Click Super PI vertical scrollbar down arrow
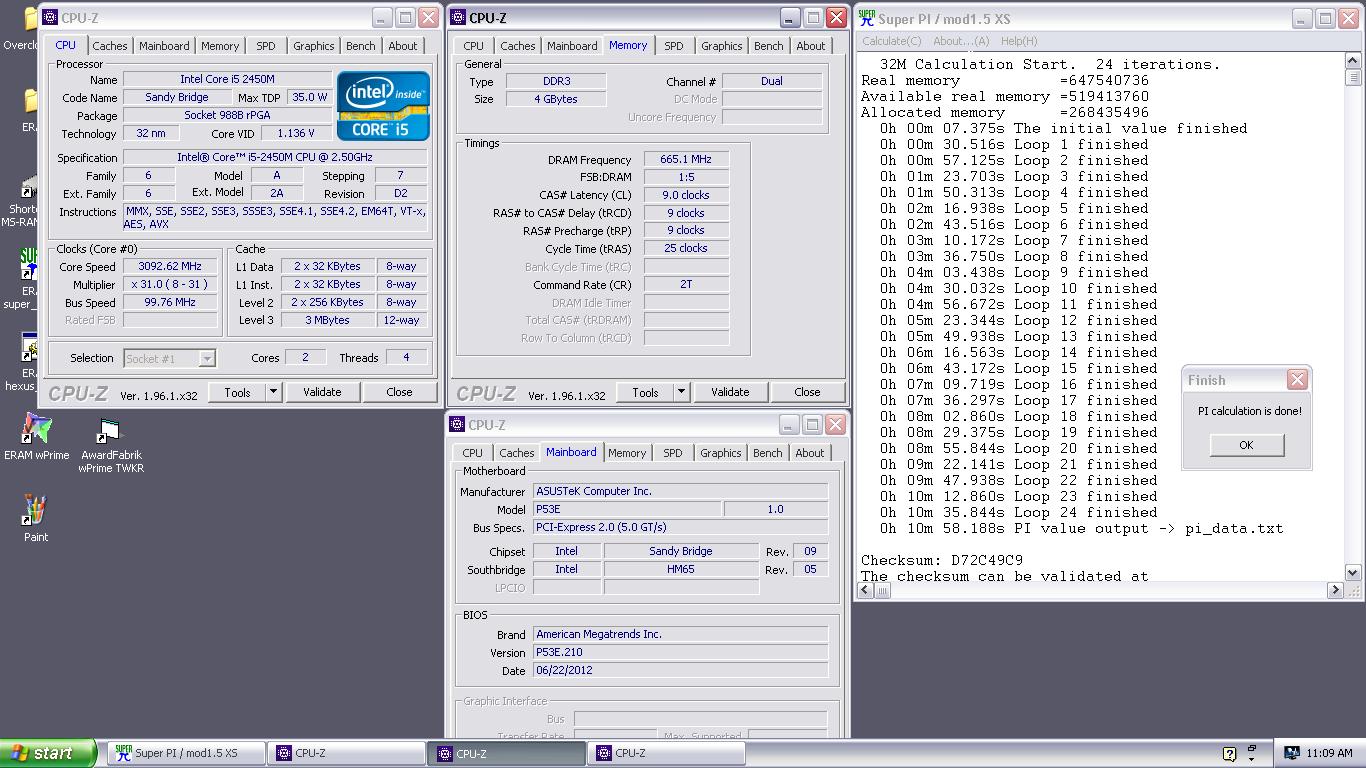This screenshot has height=768, width=1366. point(1353,573)
